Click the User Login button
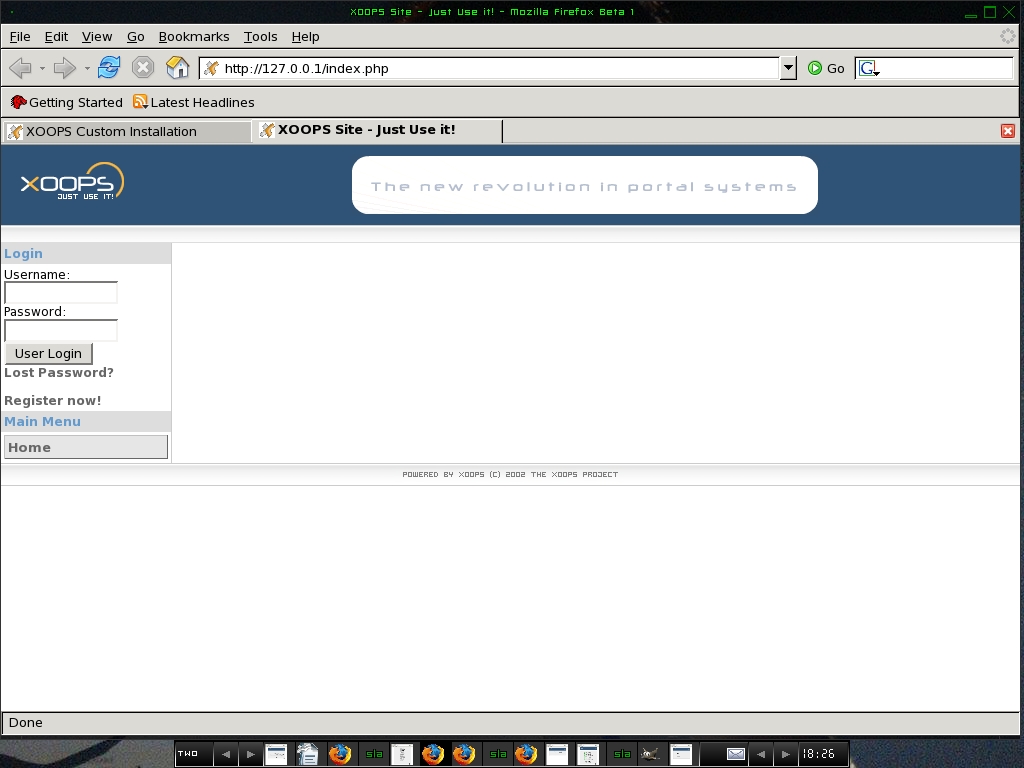 48,353
